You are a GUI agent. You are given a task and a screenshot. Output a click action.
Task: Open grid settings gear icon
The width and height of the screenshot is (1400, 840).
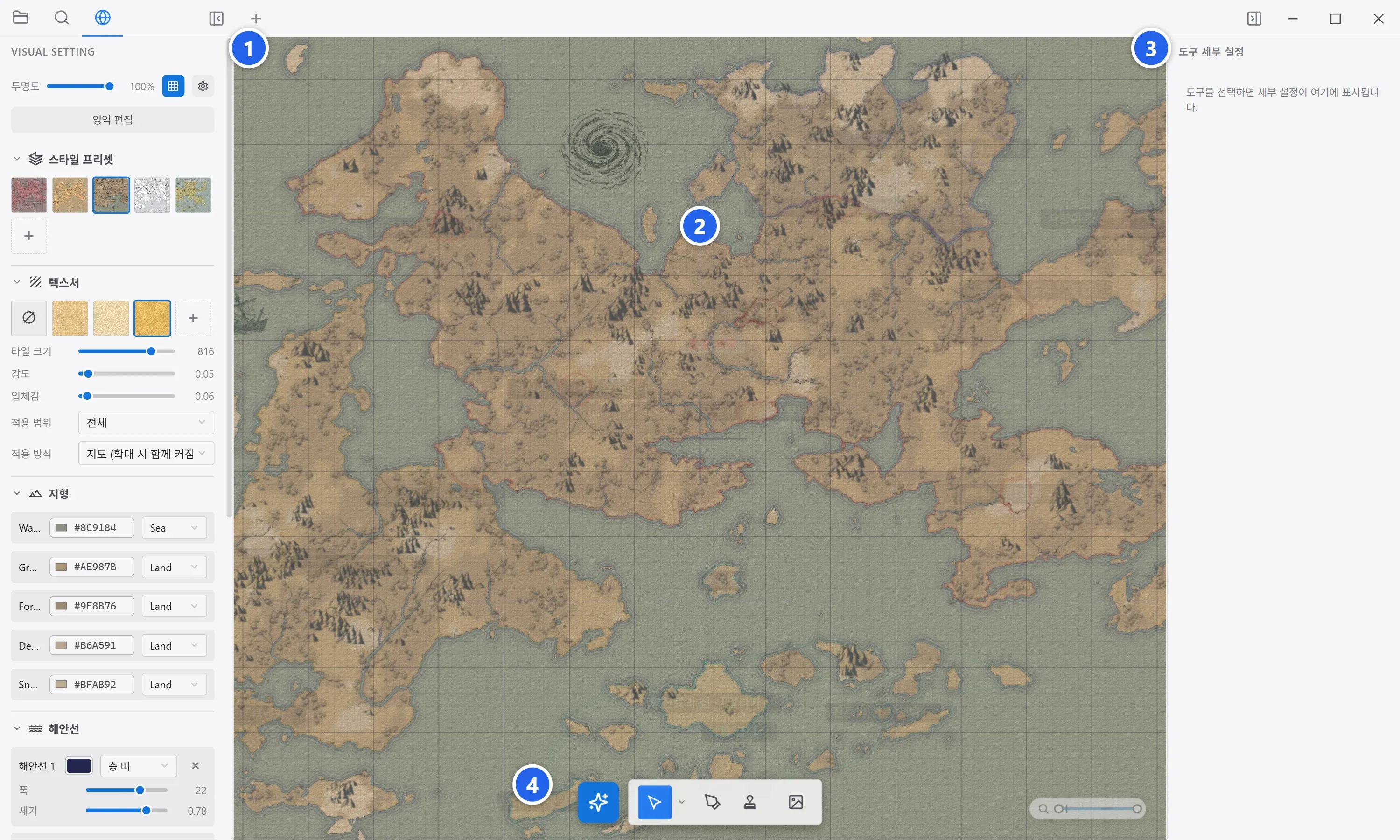click(203, 86)
